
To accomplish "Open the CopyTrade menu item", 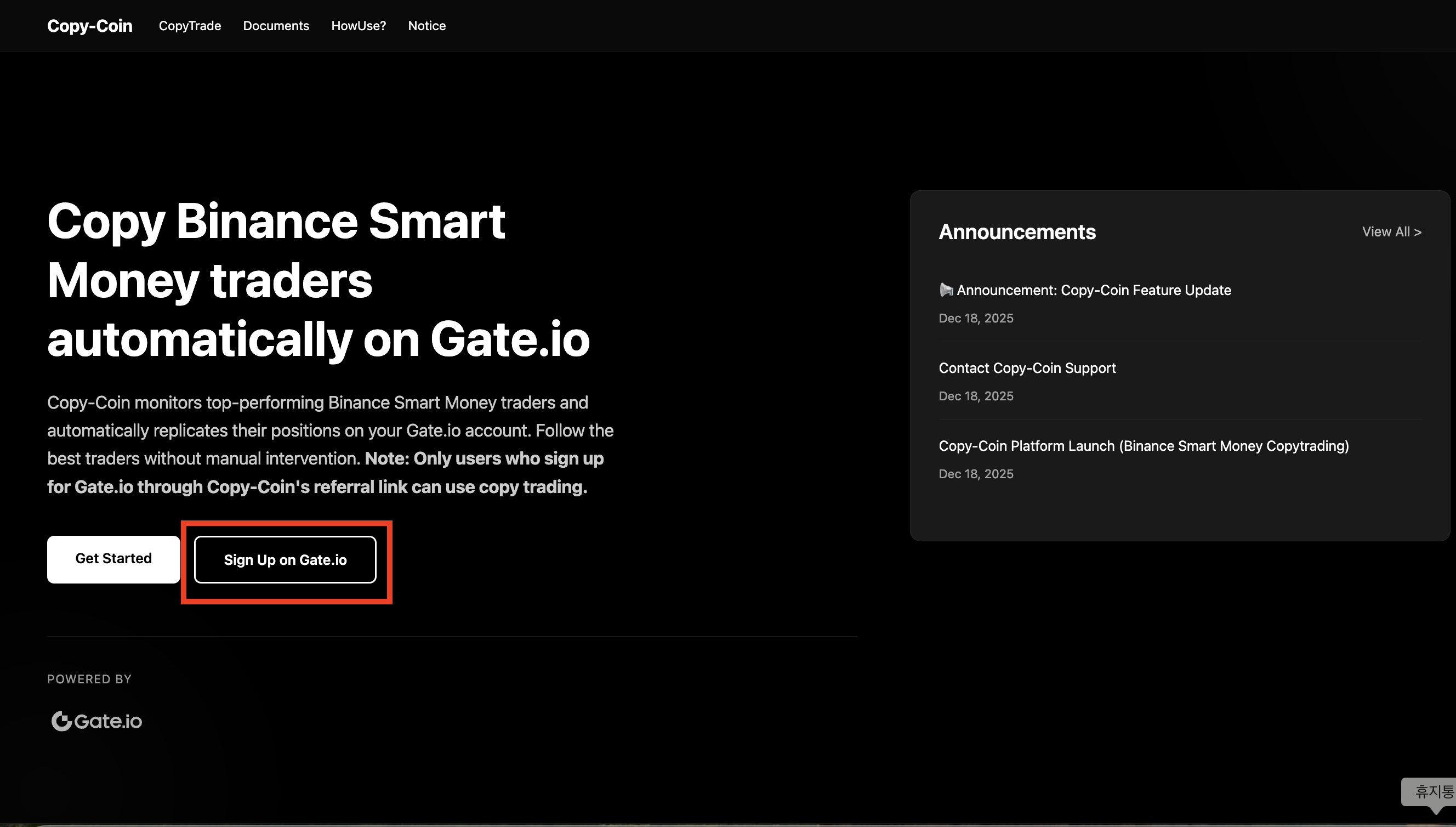I will pos(190,26).
